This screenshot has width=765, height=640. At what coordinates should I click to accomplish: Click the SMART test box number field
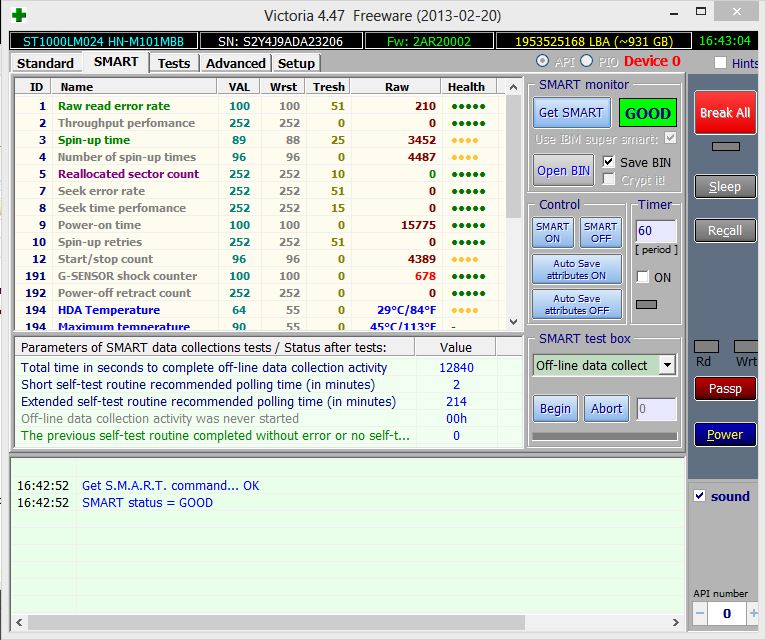pyautogui.click(x=657, y=409)
